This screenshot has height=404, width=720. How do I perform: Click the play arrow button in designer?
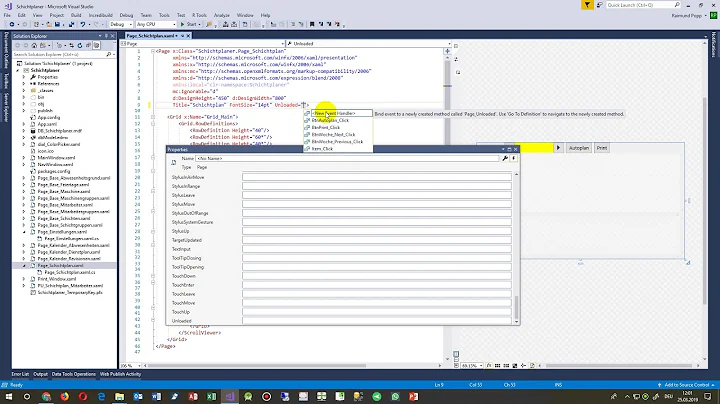tap(558, 148)
